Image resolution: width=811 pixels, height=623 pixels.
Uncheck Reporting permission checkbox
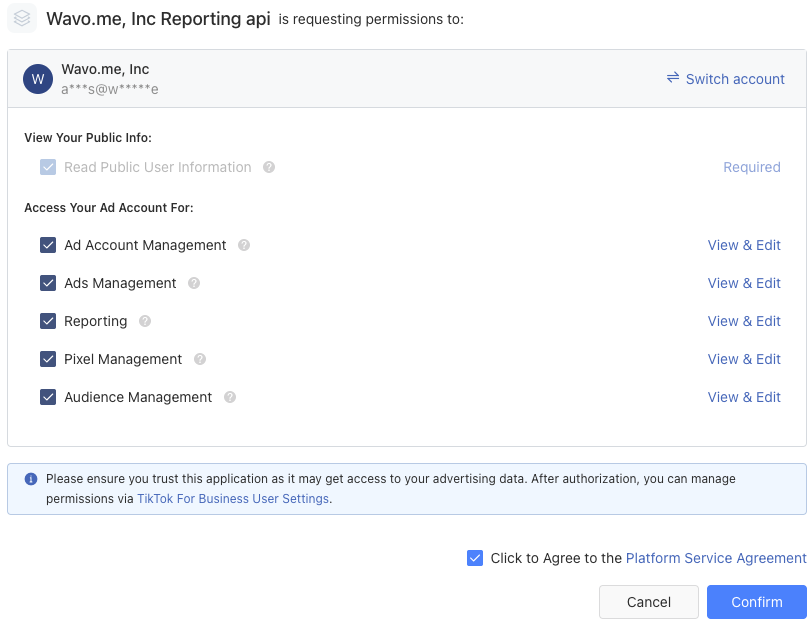click(x=48, y=321)
